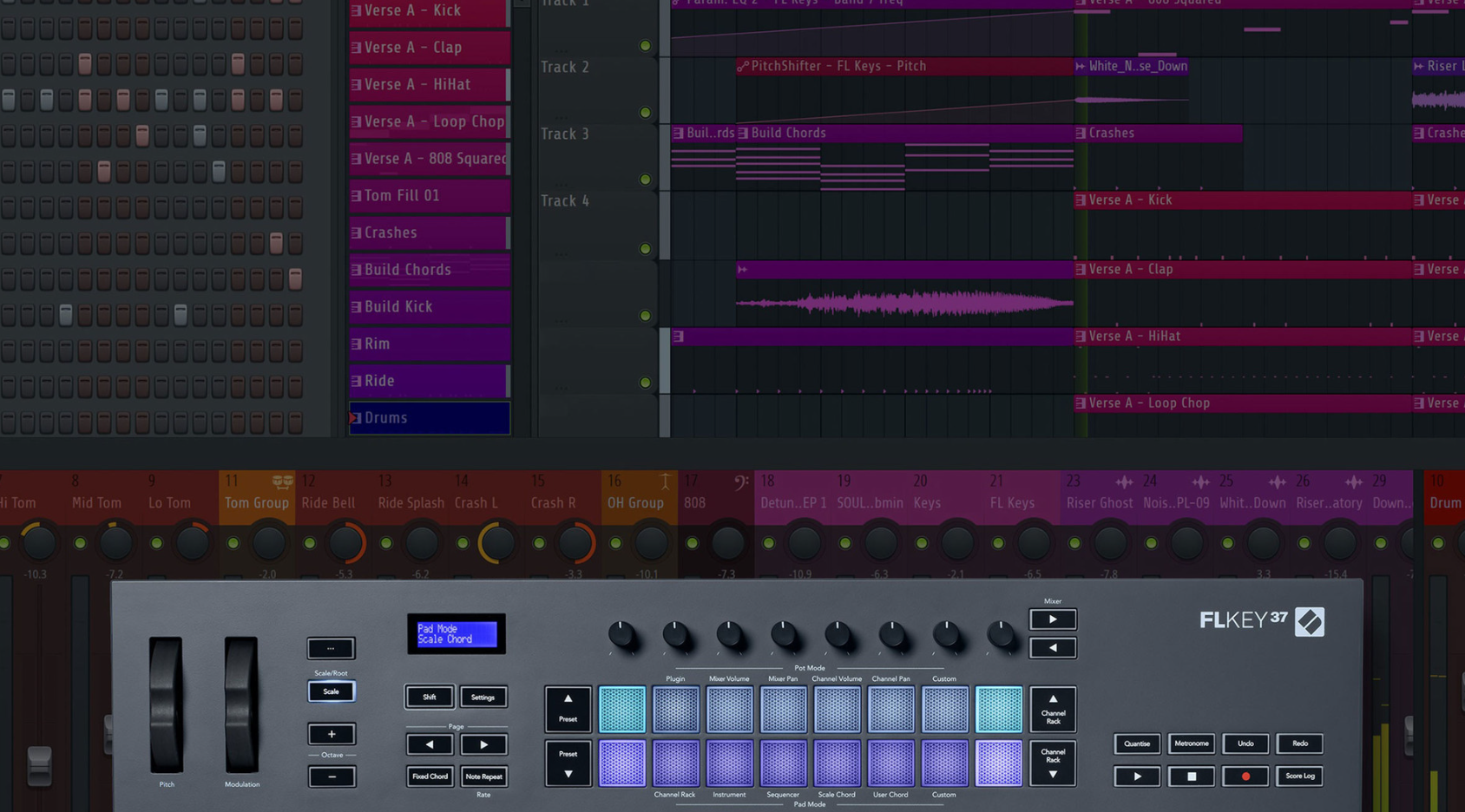Enable the Scale button on the keyboard
The image size is (1465, 812).
[332, 691]
